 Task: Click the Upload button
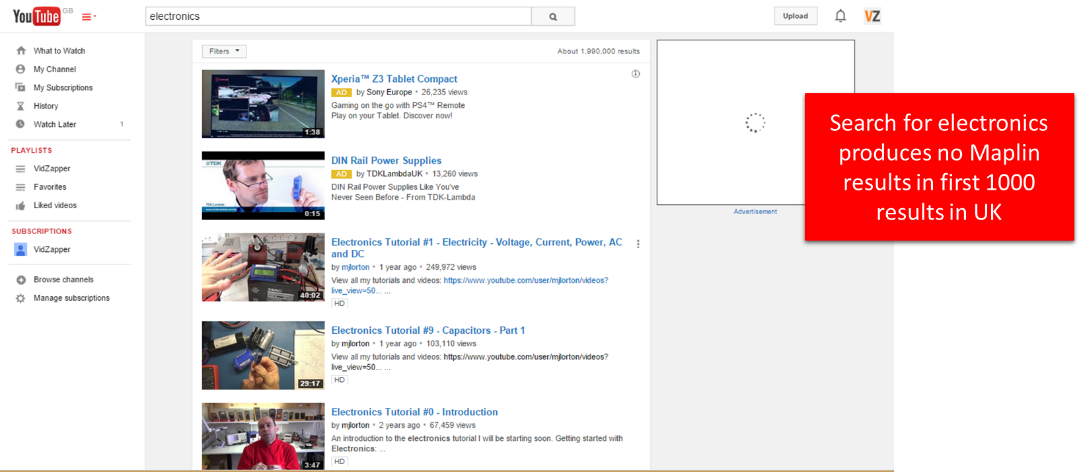(x=796, y=17)
